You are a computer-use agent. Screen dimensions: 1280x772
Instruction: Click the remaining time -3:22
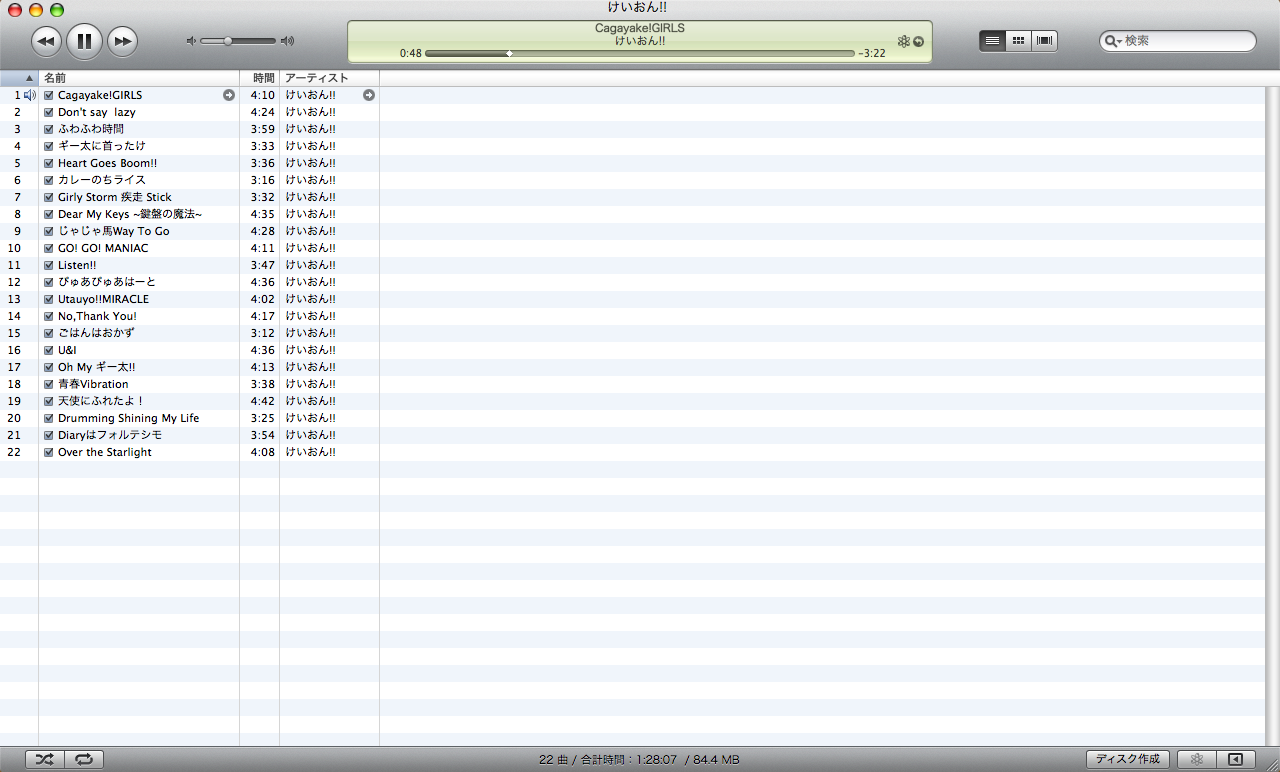(x=872, y=53)
